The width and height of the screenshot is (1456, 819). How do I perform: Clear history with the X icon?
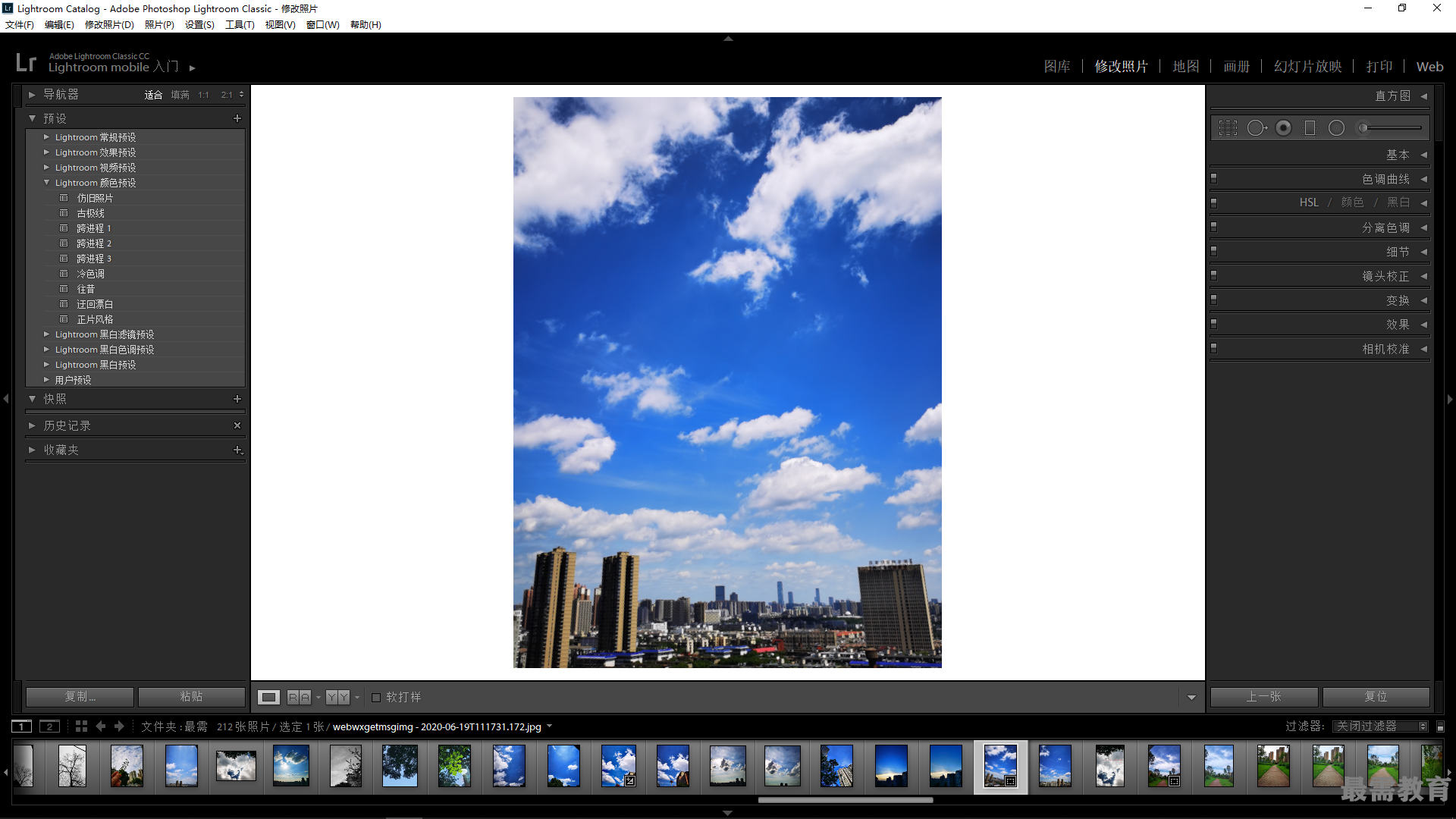[x=237, y=425]
